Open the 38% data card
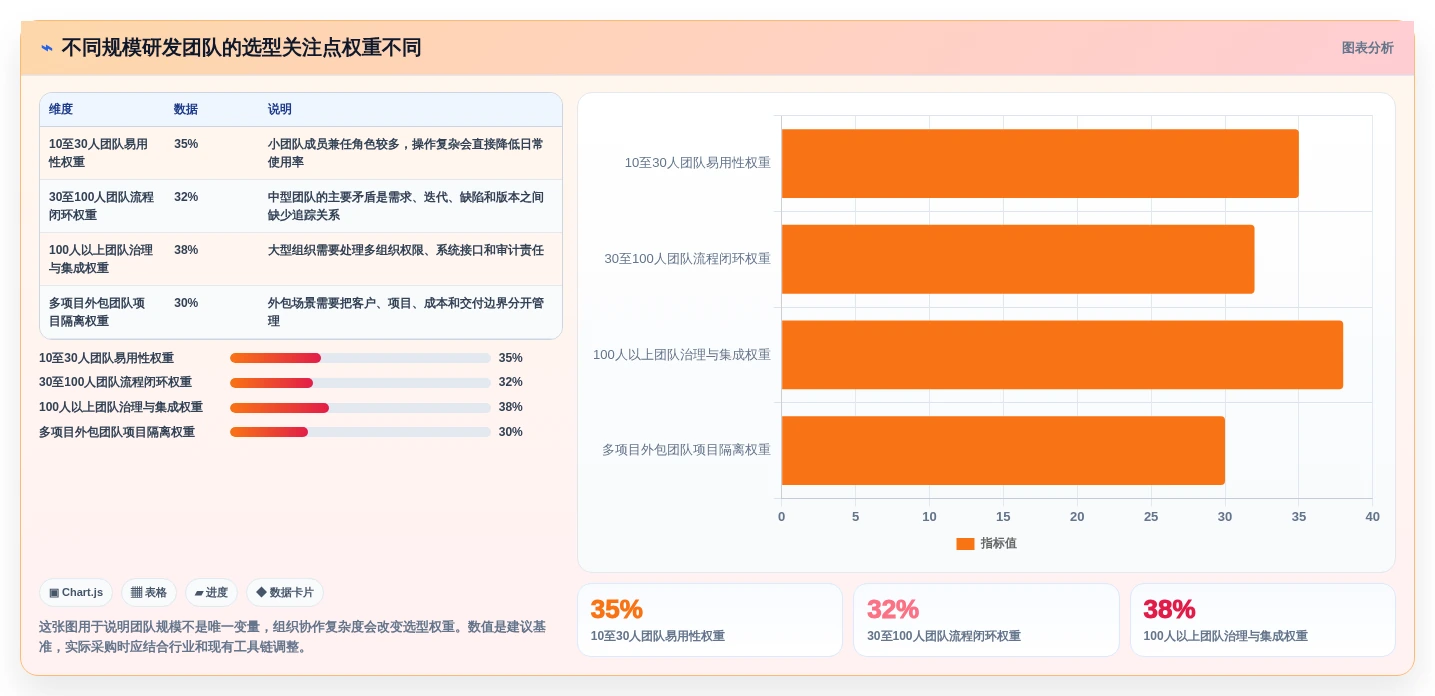 click(1263, 620)
